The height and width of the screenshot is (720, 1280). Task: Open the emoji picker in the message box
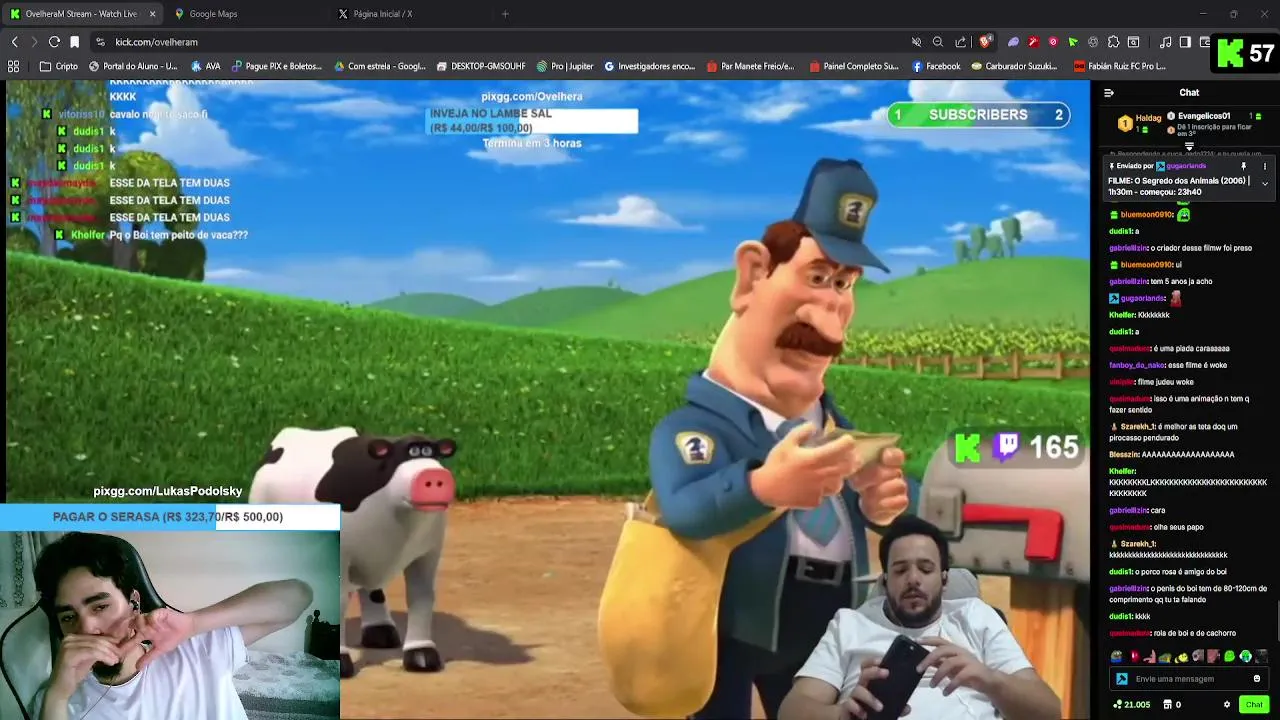(x=1257, y=679)
